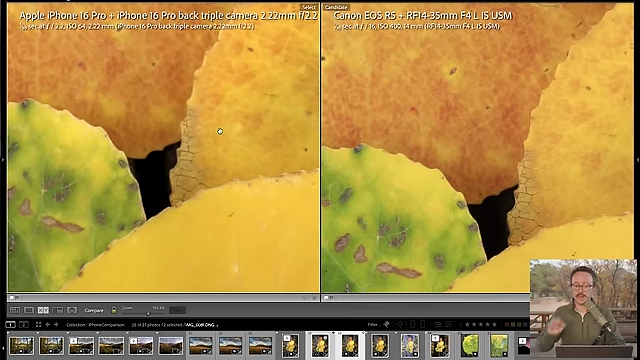Screen dimensions: 640x360
Task: Go back with the left arrow
Action: pos(48,324)
